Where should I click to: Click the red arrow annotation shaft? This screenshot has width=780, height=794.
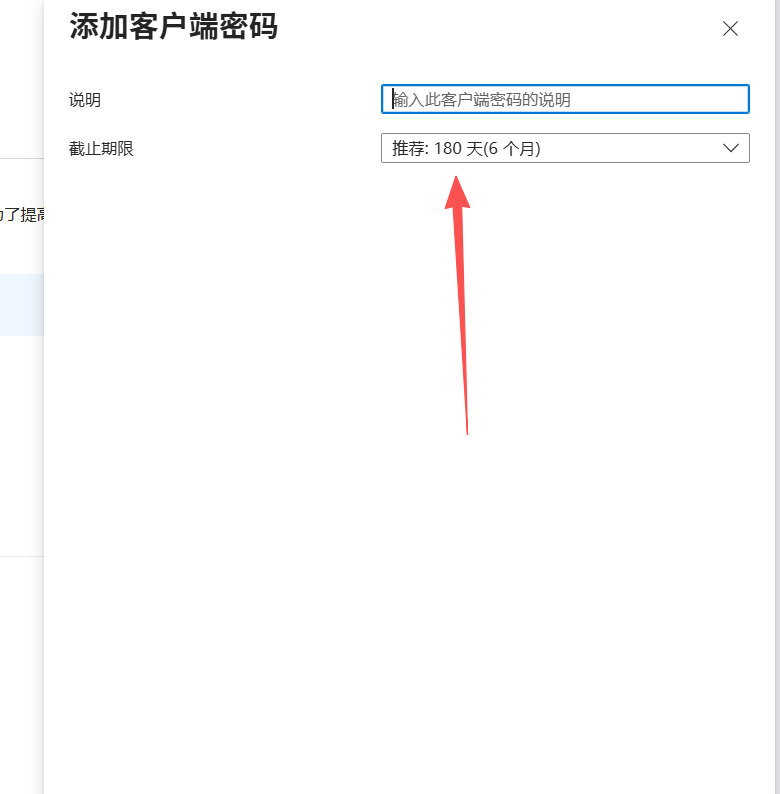[463, 330]
